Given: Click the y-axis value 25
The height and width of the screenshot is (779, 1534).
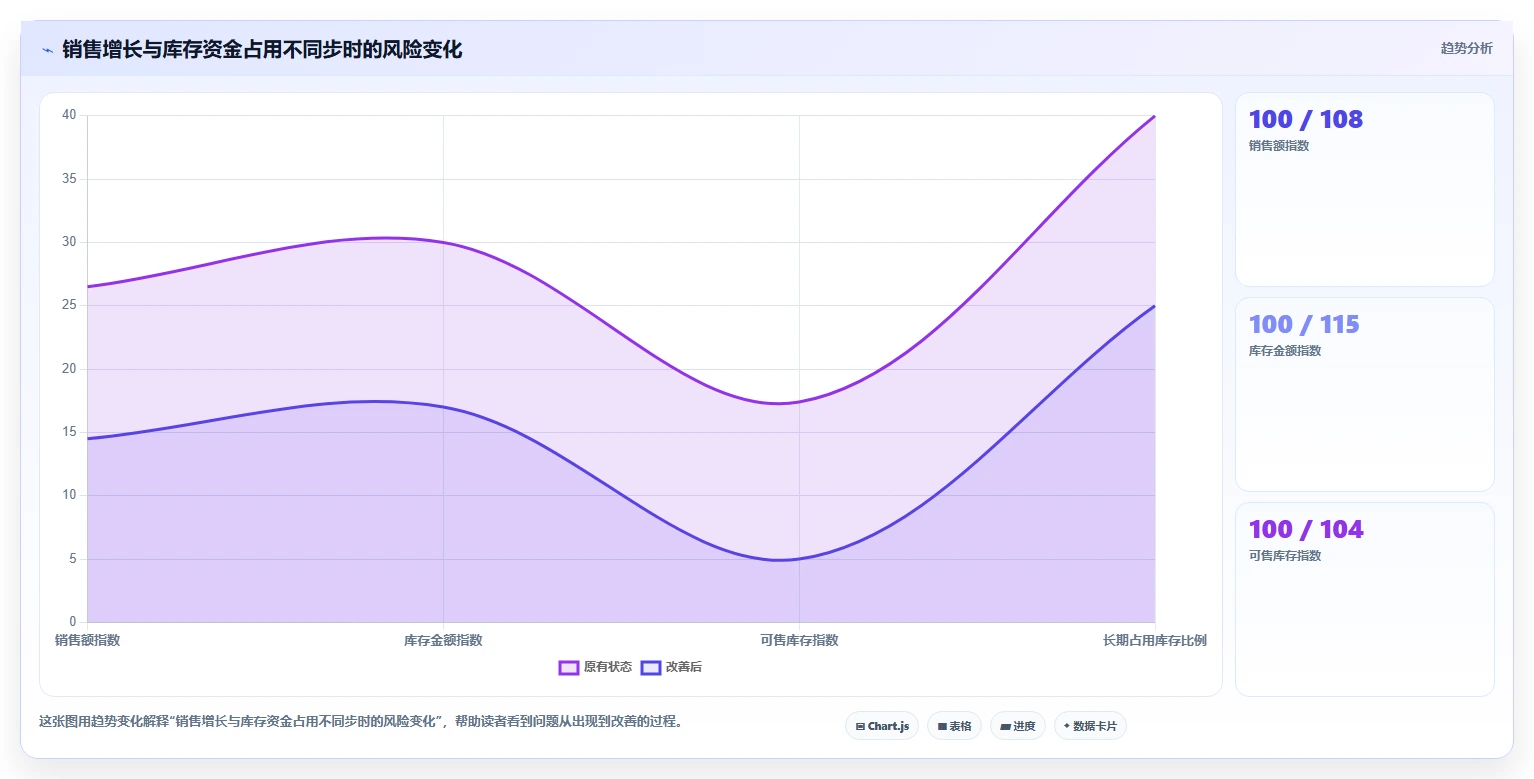Looking at the screenshot, I should (69, 305).
